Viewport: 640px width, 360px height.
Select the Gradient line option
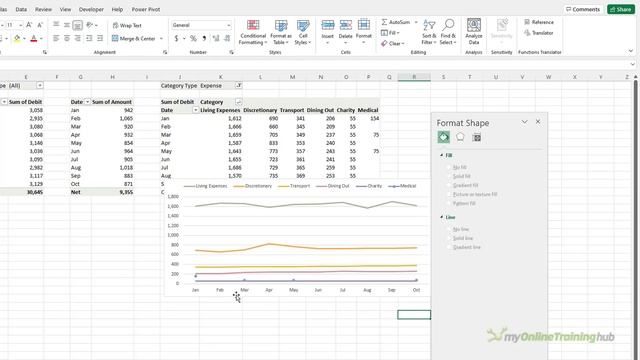[464, 247]
